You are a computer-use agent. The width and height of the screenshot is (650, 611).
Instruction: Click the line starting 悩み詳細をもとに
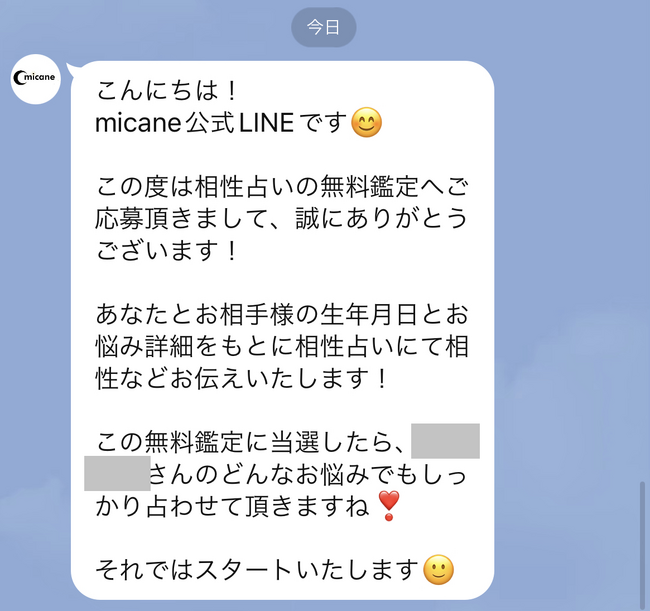click(x=282, y=346)
